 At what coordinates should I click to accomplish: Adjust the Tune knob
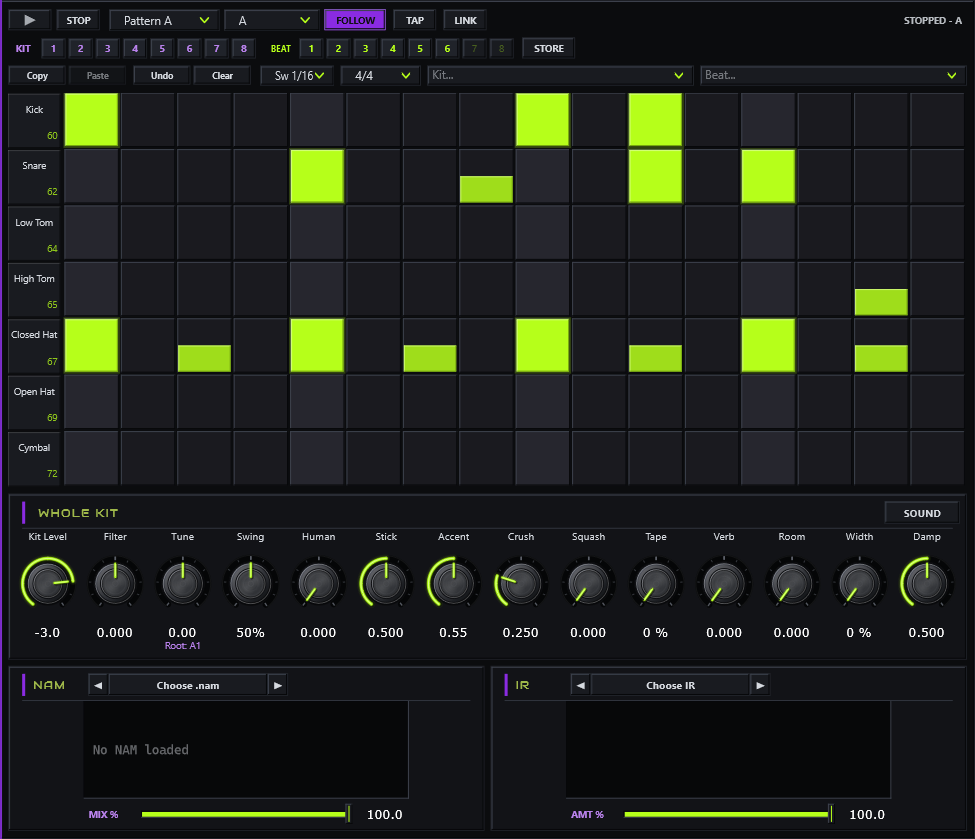click(x=182, y=582)
